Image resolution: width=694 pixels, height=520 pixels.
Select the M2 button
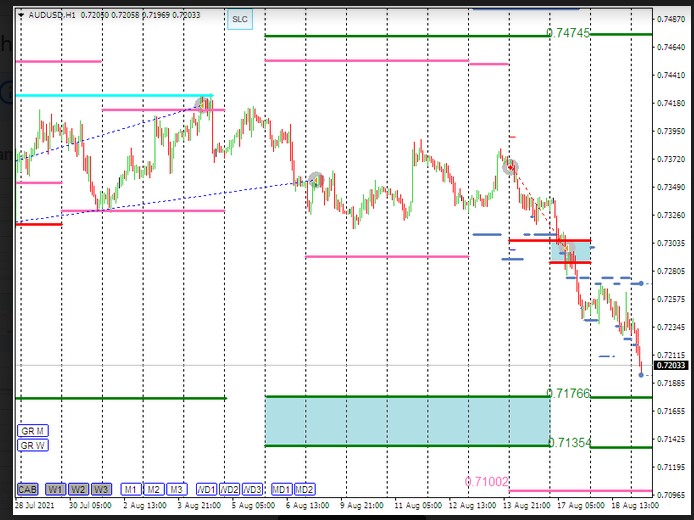pos(153,489)
